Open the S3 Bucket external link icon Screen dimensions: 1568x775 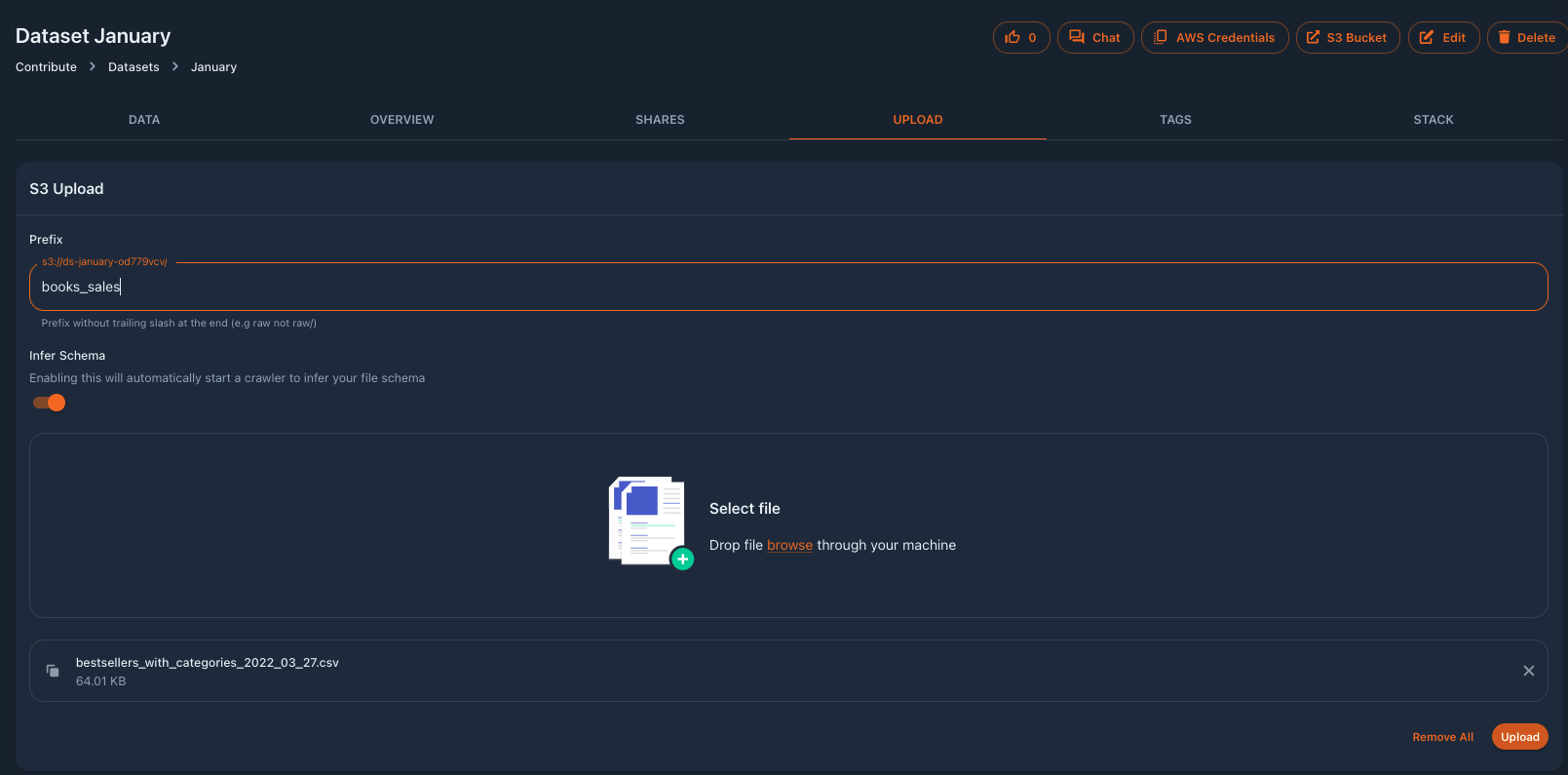click(x=1313, y=37)
